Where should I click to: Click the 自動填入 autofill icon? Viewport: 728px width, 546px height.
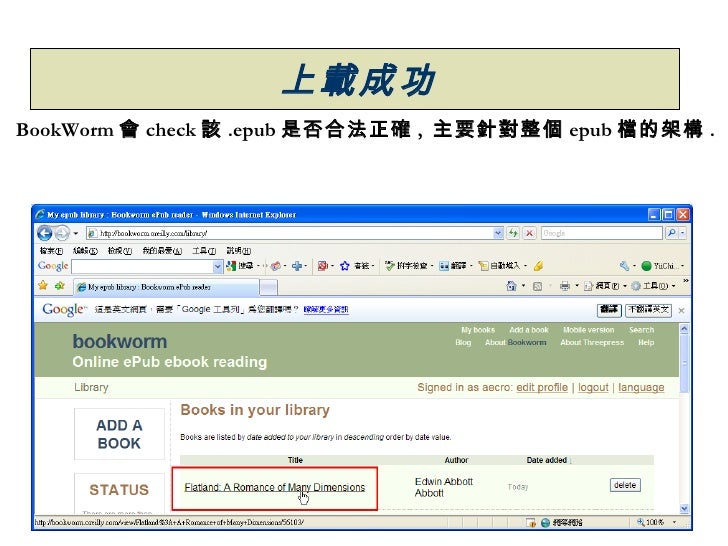[483, 266]
